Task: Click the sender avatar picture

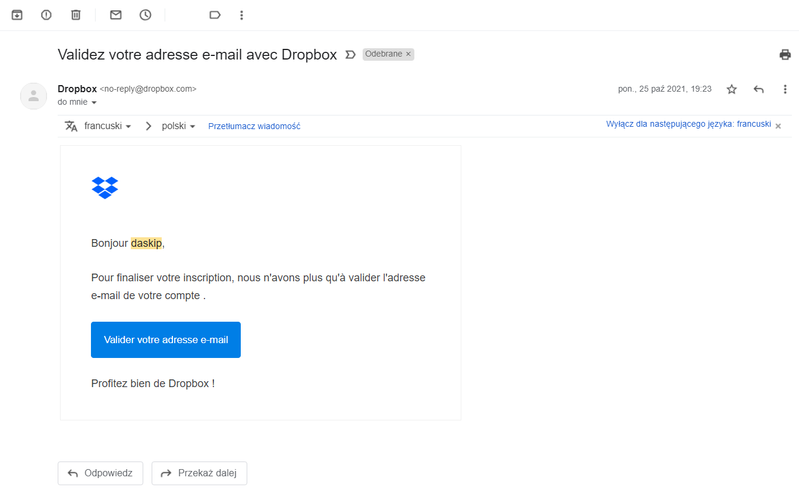Action: click(33, 96)
